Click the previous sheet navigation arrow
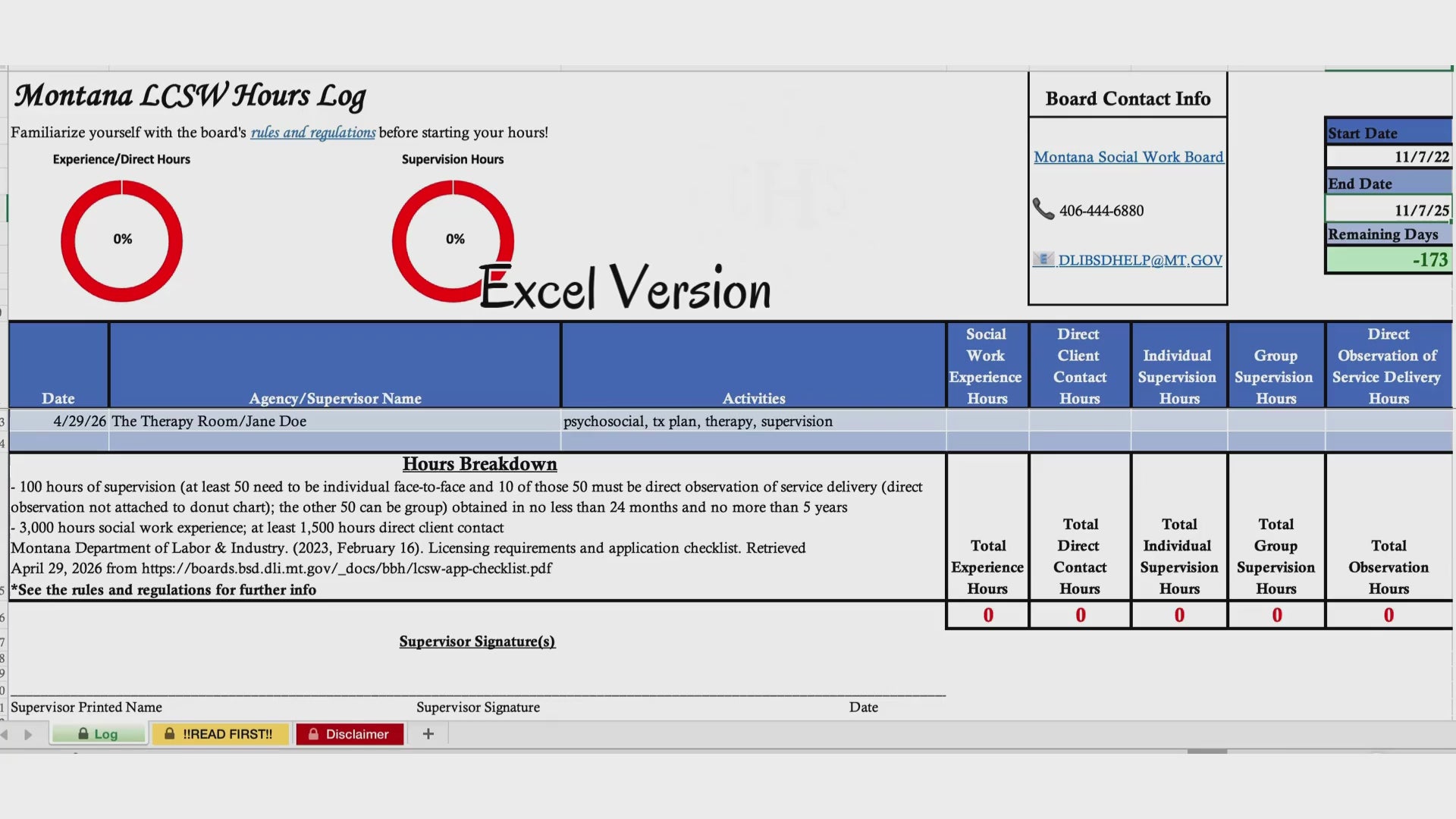This screenshot has width=1456, height=819. [5, 734]
